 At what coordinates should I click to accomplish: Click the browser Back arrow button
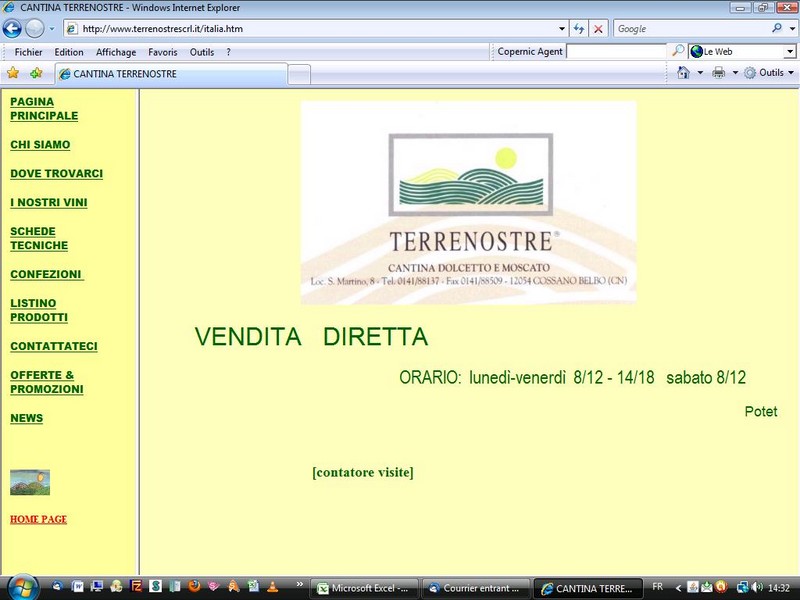pyautogui.click(x=12, y=29)
